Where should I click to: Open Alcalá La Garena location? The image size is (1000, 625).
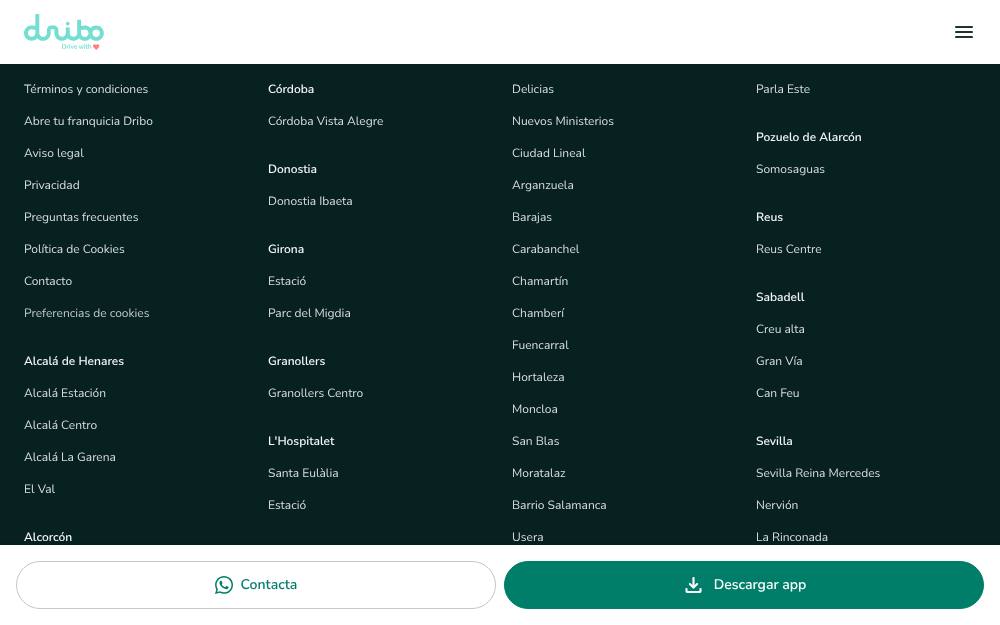tap(70, 457)
